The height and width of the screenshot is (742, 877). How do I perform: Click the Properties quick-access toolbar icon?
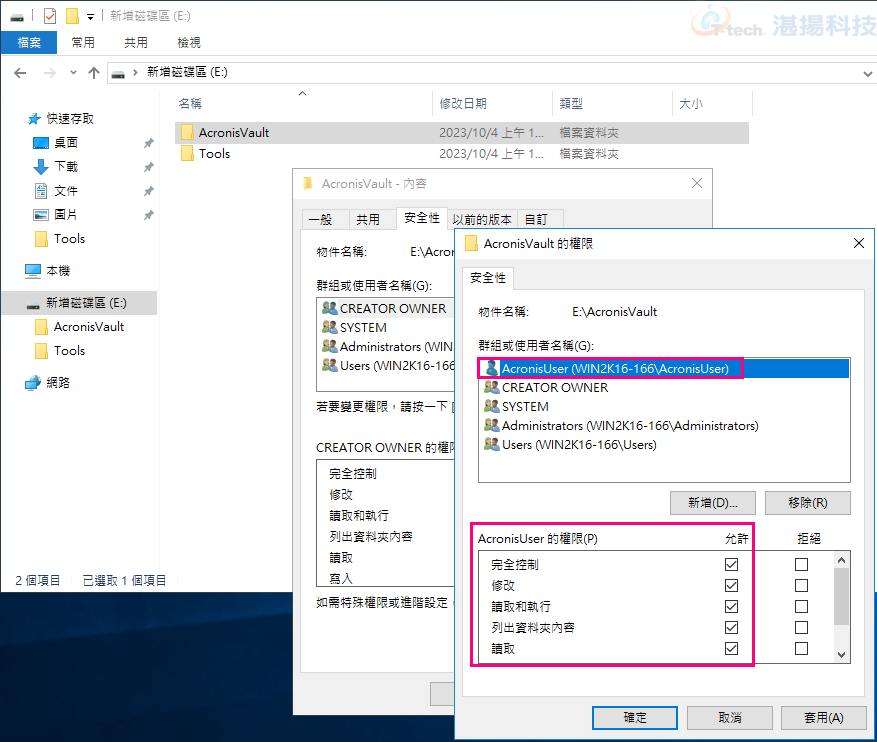[50, 16]
